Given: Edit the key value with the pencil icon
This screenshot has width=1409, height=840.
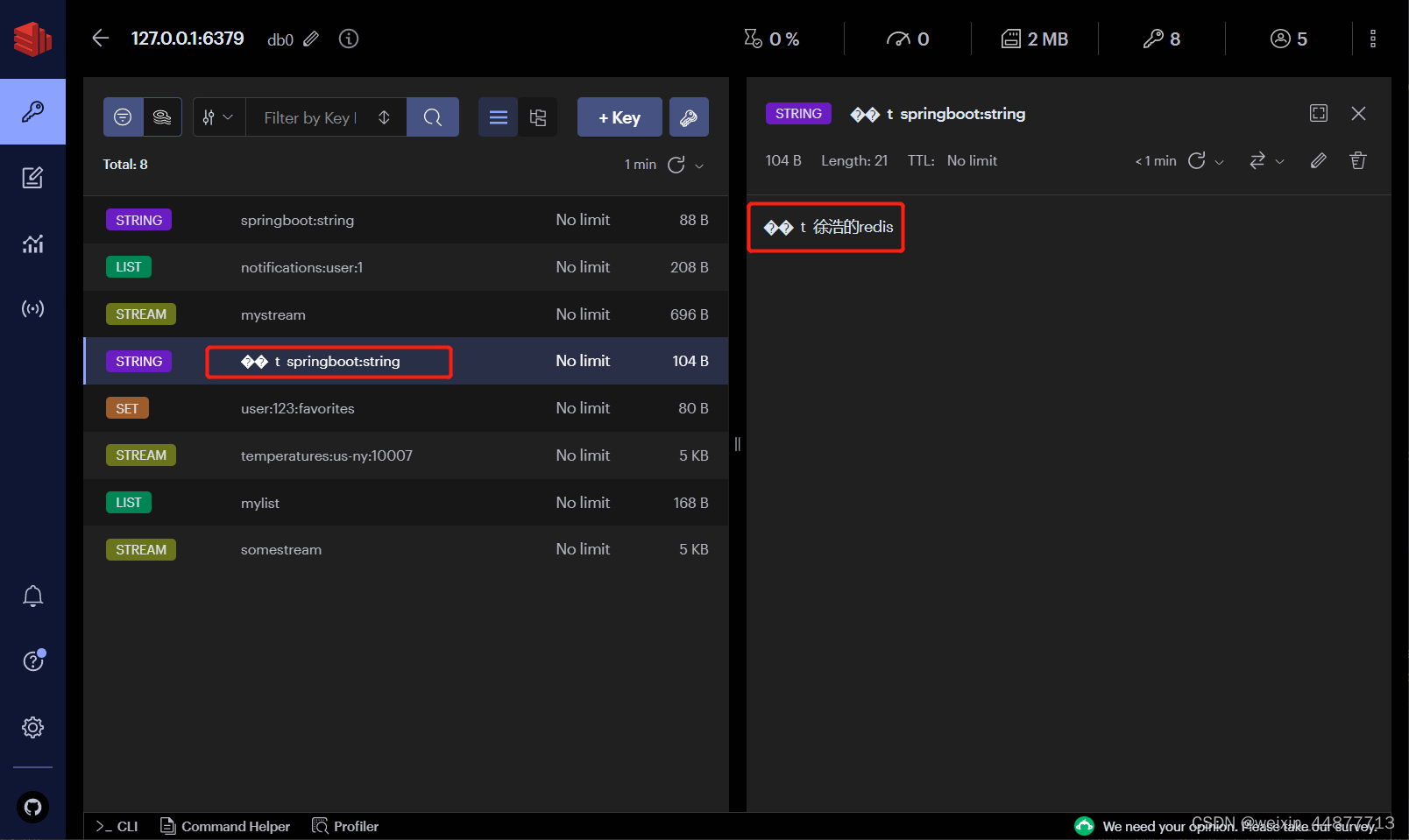Looking at the screenshot, I should [x=1319, y=160].
